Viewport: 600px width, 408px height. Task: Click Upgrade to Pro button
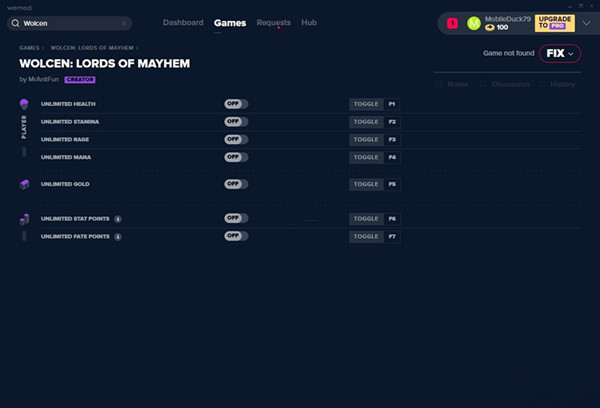(x=554, y=23)
